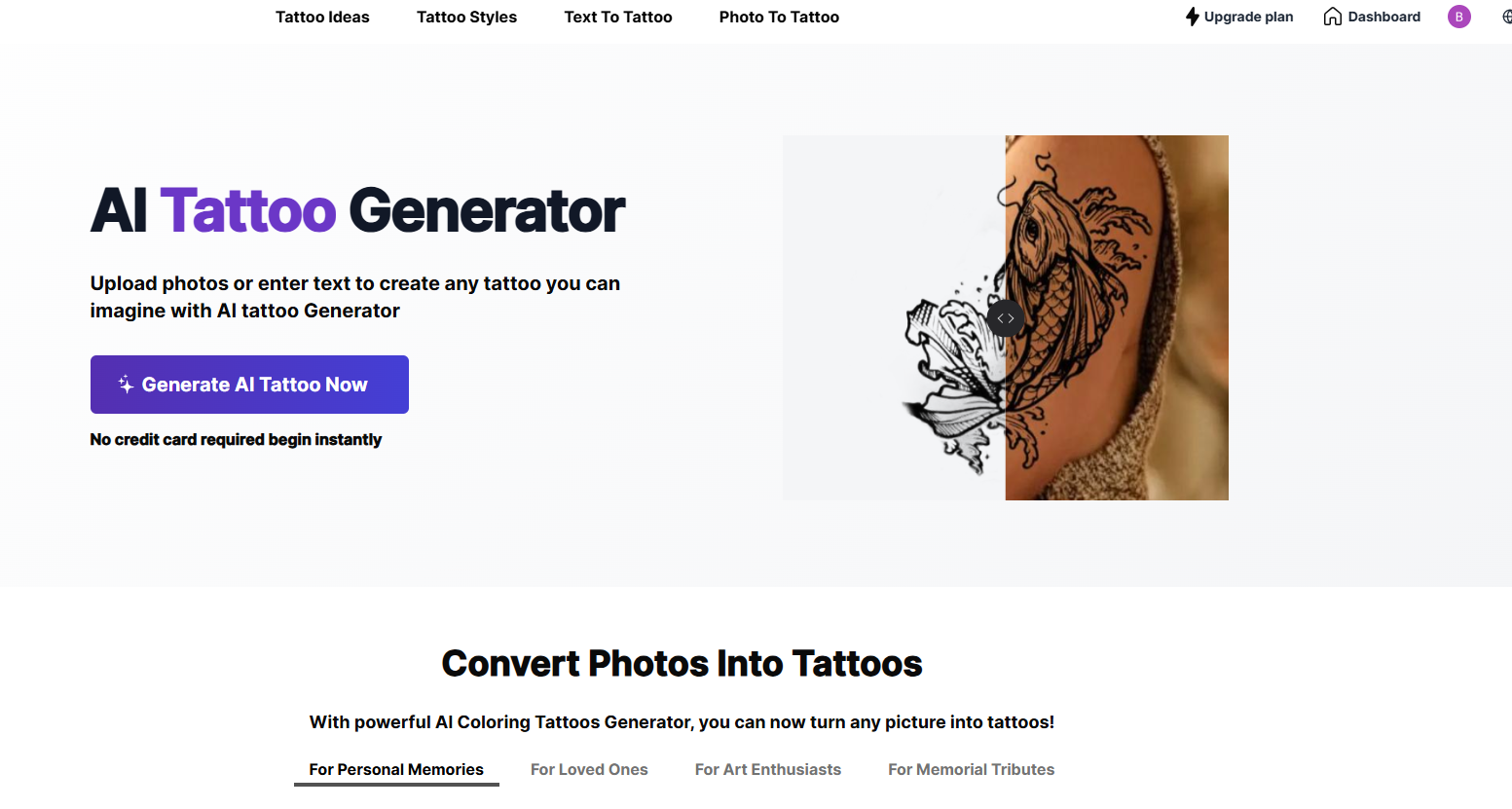Open the Dashboard link
Screen dimensions: 1512x809
pyautogui.click(x=1372, y=17)
